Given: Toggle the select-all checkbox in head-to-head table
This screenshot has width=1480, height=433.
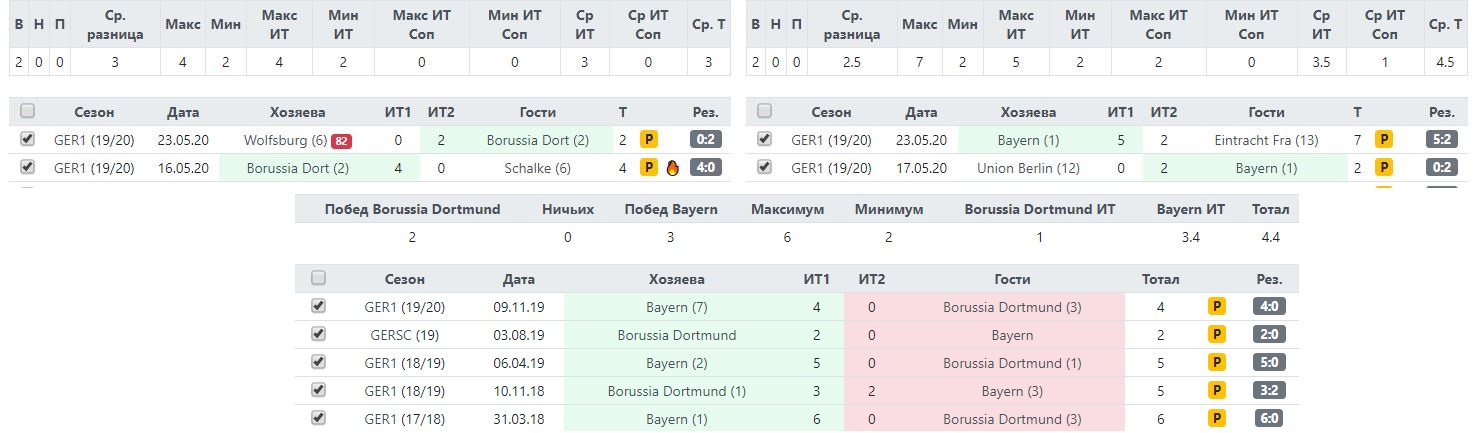Looking at the screenshot, I should 318,278.
